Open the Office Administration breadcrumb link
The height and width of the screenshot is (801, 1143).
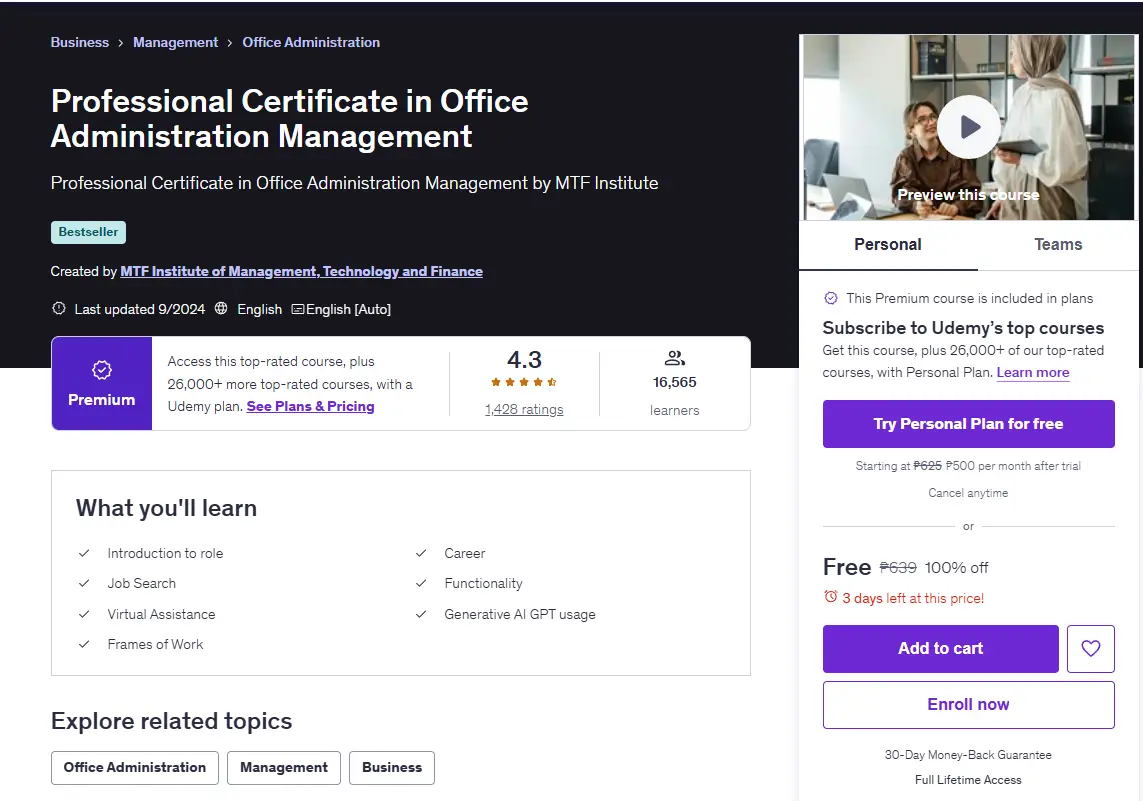pos(311,42)
